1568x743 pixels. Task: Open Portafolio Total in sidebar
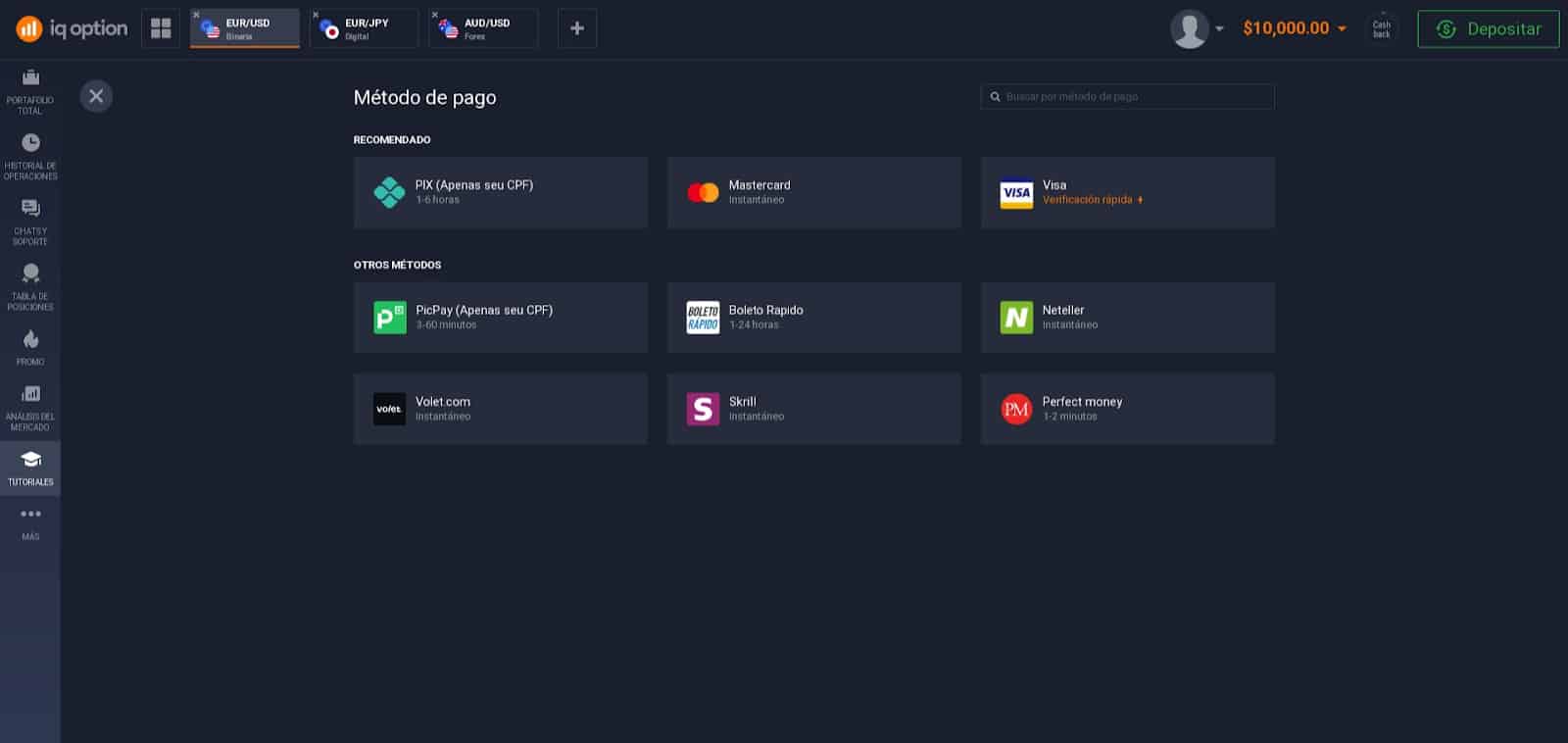coord(30,91)
